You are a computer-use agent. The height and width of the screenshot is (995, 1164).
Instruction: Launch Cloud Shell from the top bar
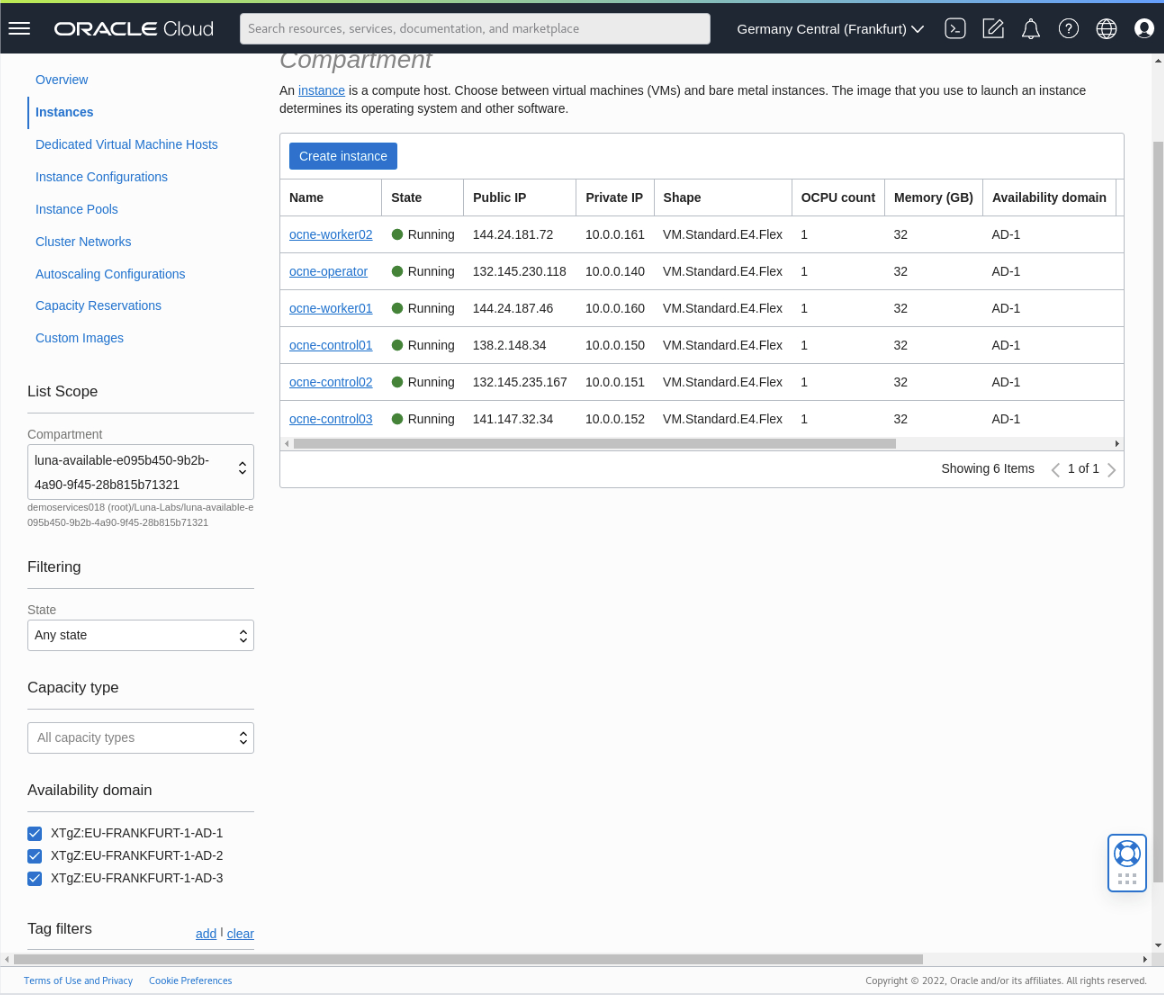click(955, 28)
